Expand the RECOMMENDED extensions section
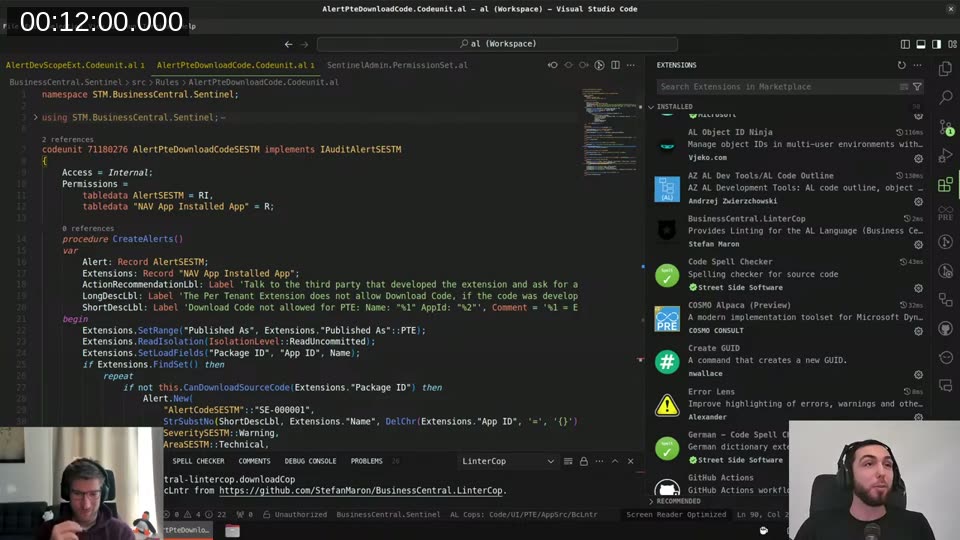This screenshot has width=960, height=540. tap(673, 501)
